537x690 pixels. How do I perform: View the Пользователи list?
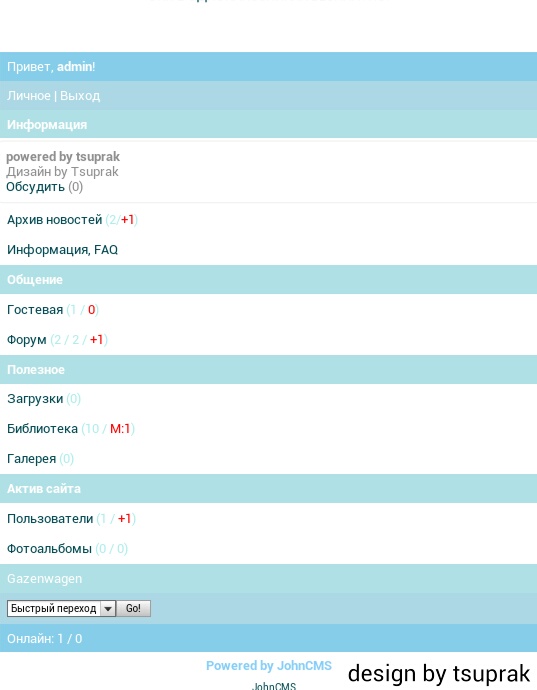(50, 518)
